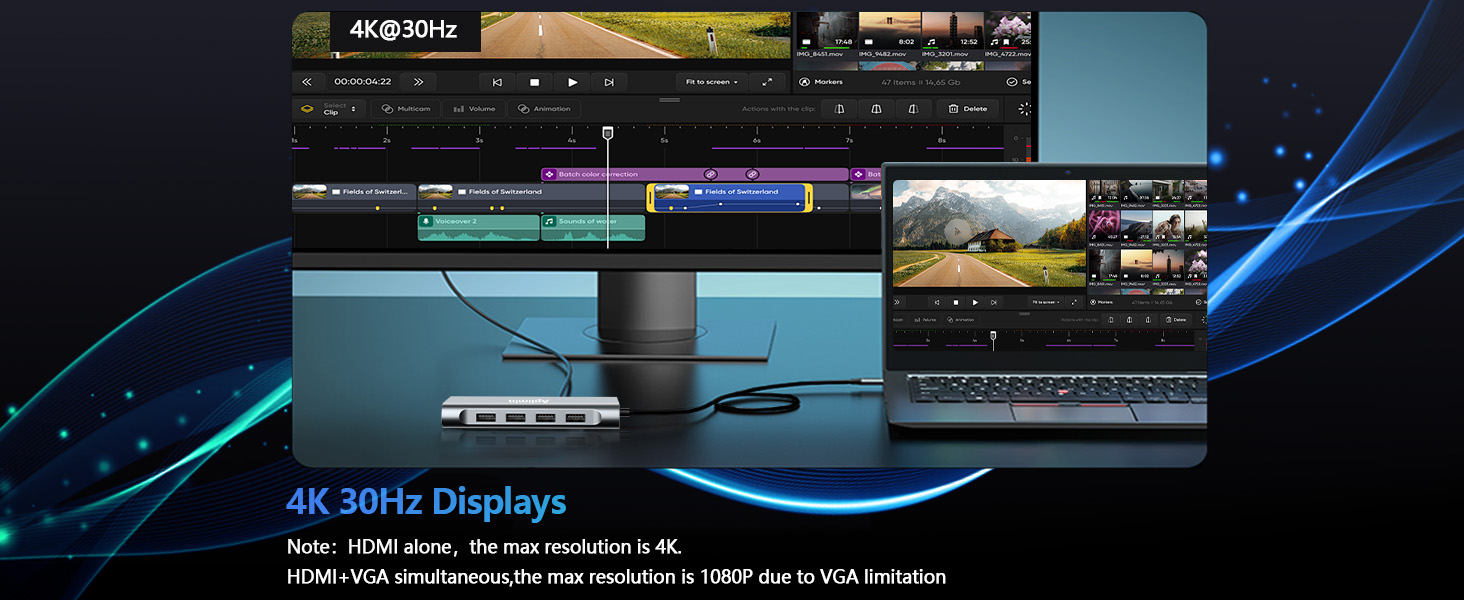Skip to previous clip on the large monitor
Image resolution: width=1464 pixels, height=600 pixels.
point(497,82)
